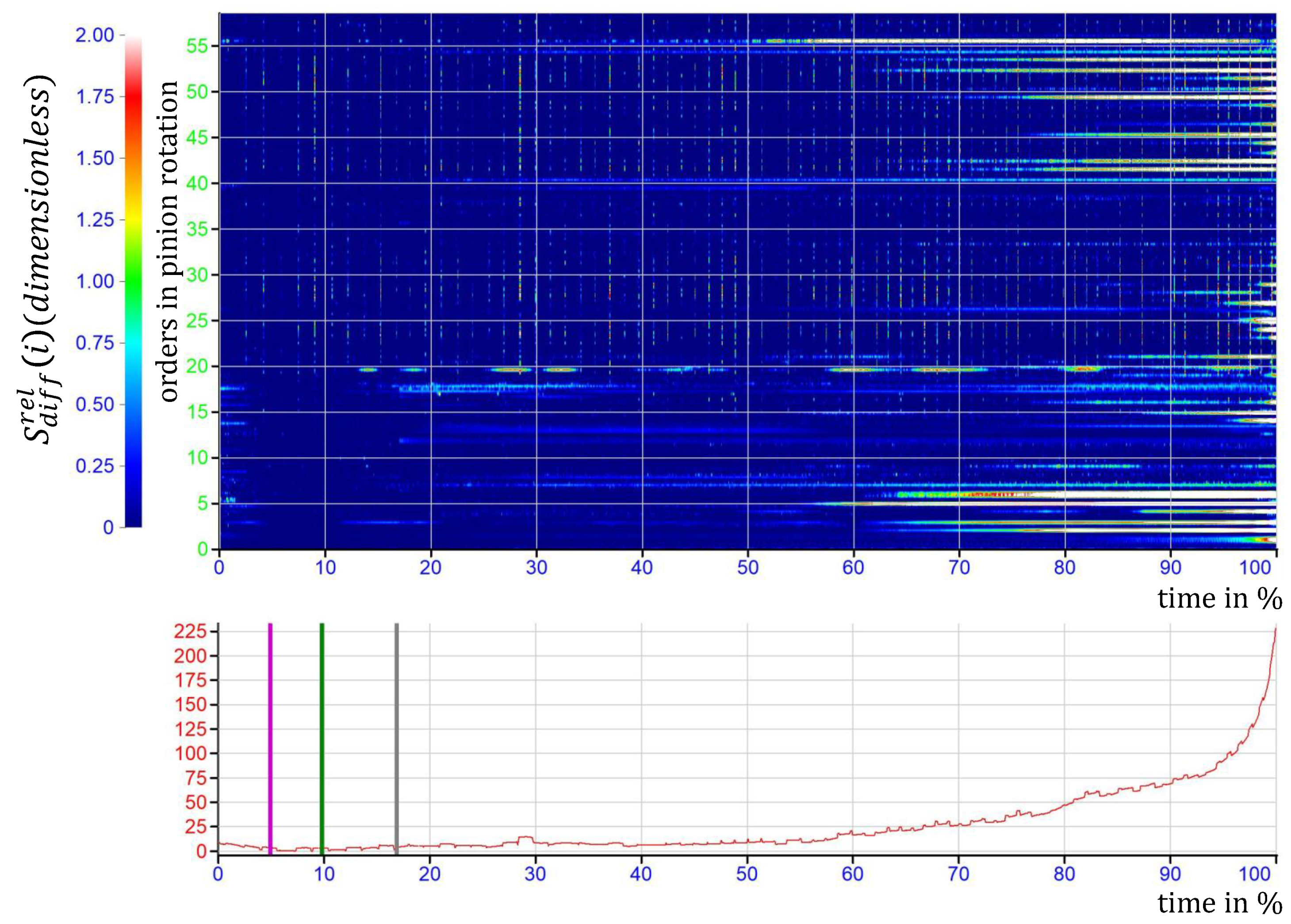Click the green 40 order axis label
The image size is (1291, 924).
pos(198,183)
